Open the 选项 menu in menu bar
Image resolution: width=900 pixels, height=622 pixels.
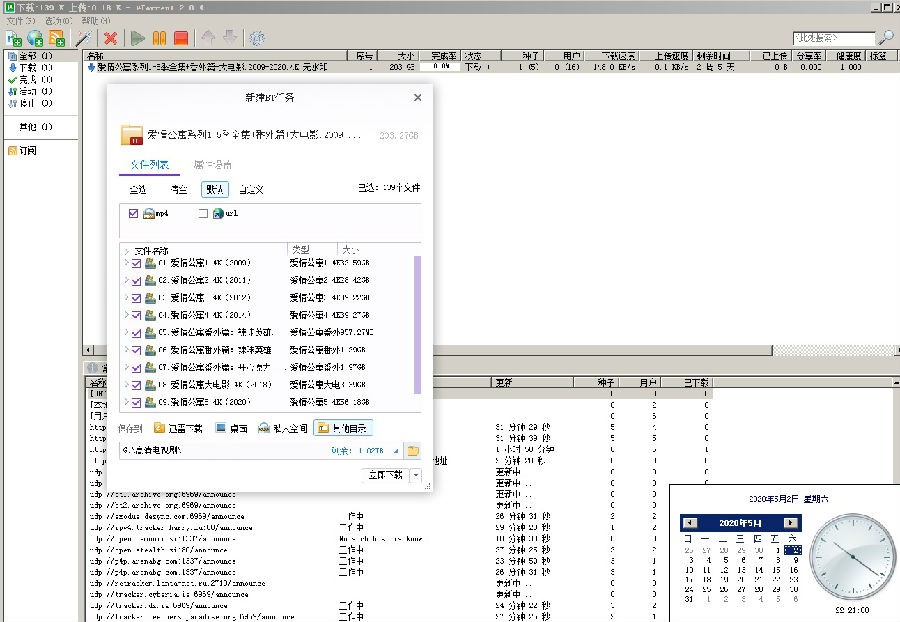(x=59, y=21)
